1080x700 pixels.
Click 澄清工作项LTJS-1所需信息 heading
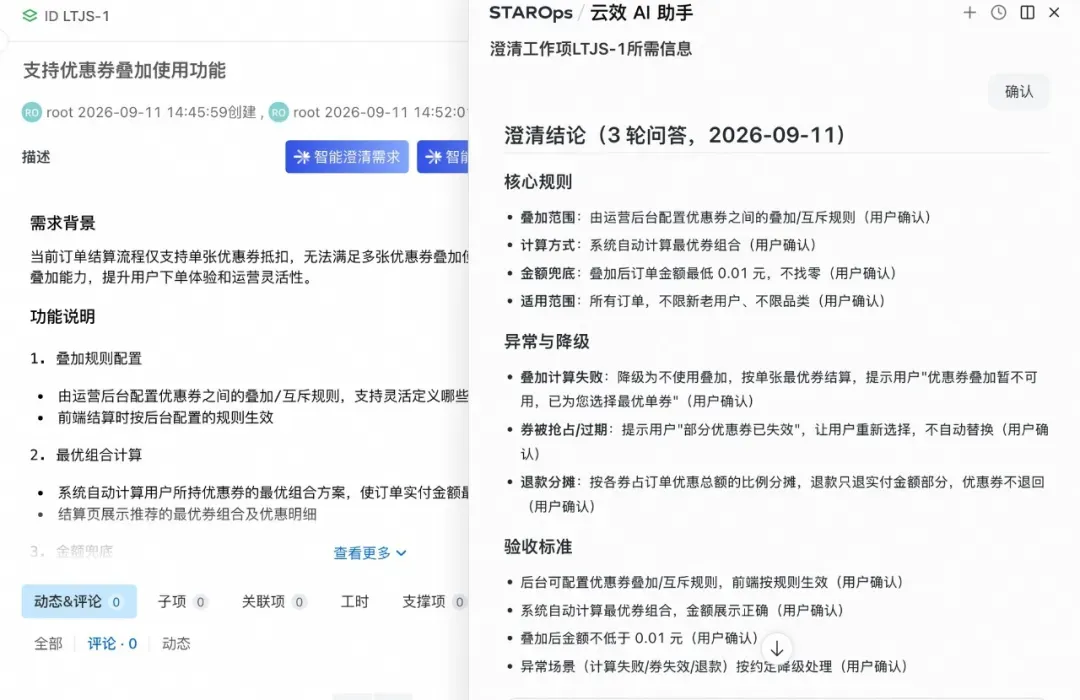[x=591, y=49]
